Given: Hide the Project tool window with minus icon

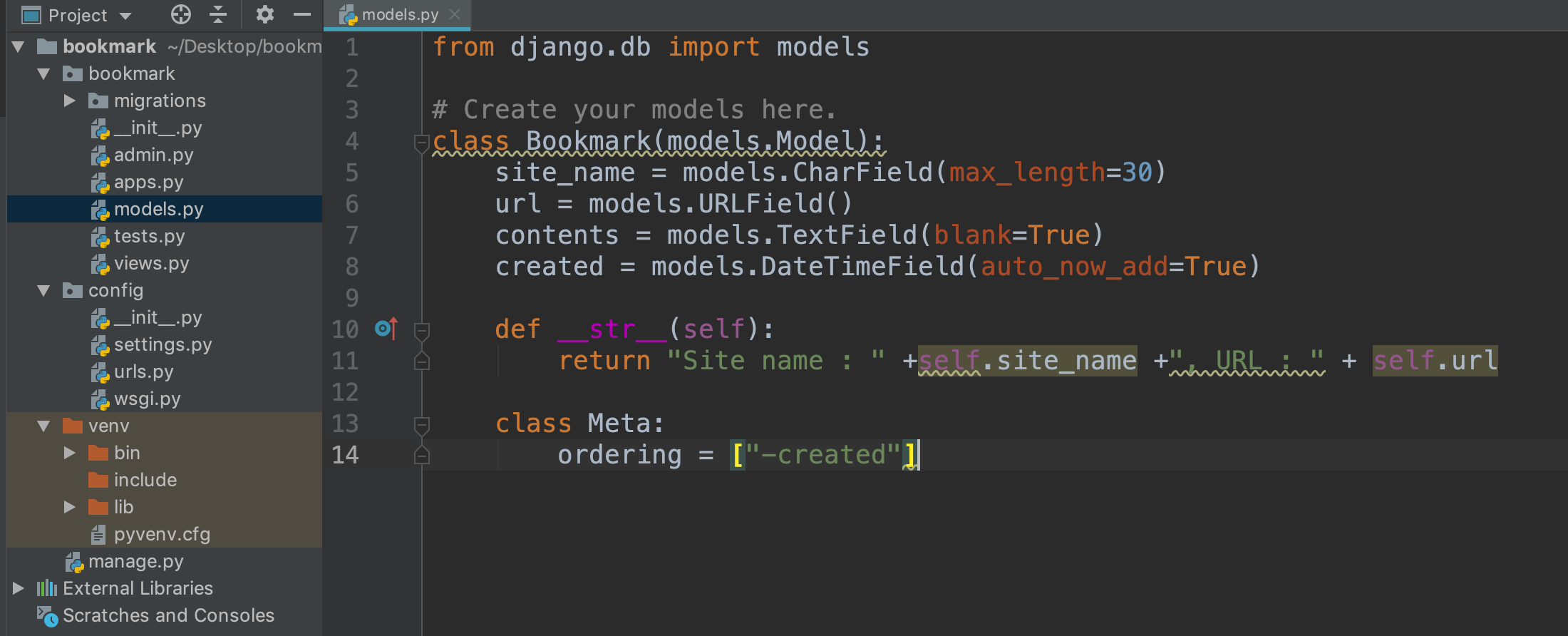Looking at the screenshot, I should pyautogui.click(x=302, y=14).
